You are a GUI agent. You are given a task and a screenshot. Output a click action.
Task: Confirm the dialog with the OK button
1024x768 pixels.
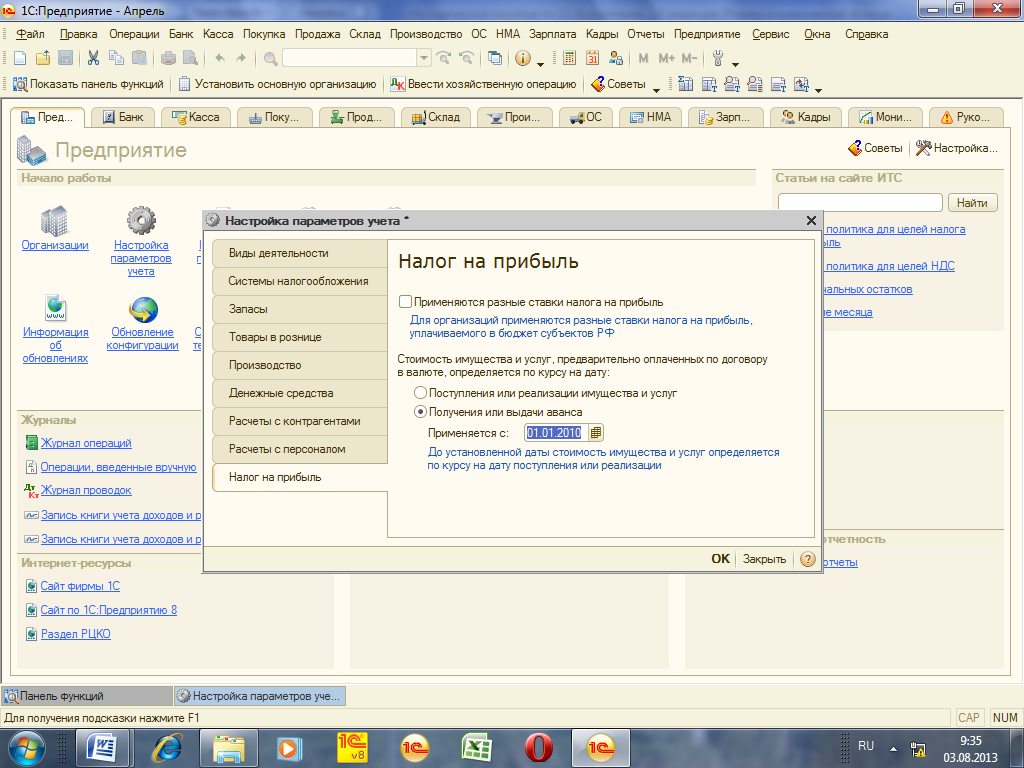pos(720,559)
